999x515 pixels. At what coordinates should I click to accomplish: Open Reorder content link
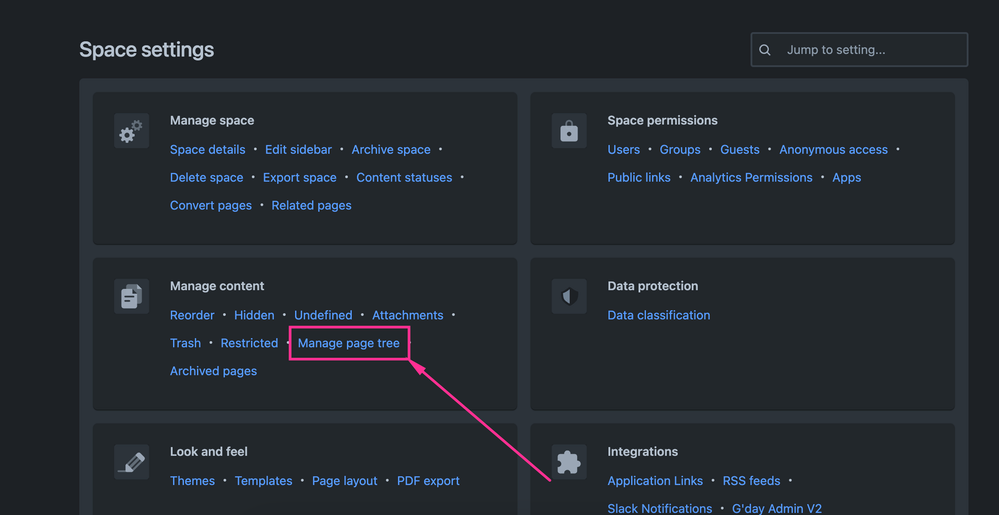tap(192, 316)
